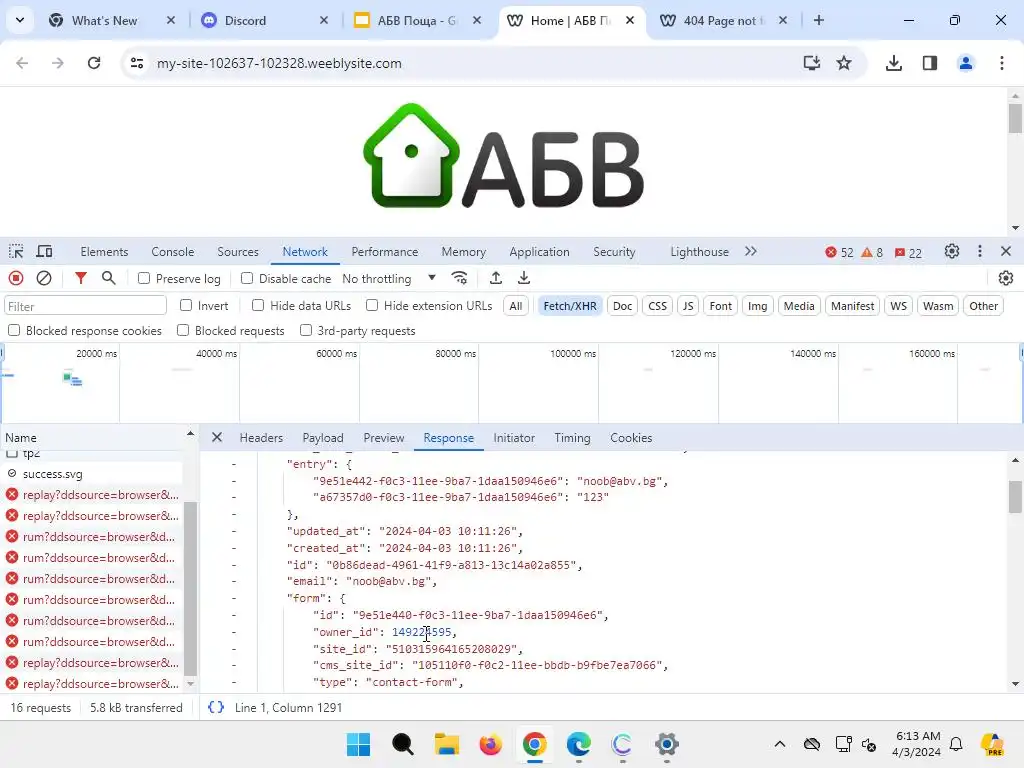
Task: Filter by Img type
Action: [758, 306]
